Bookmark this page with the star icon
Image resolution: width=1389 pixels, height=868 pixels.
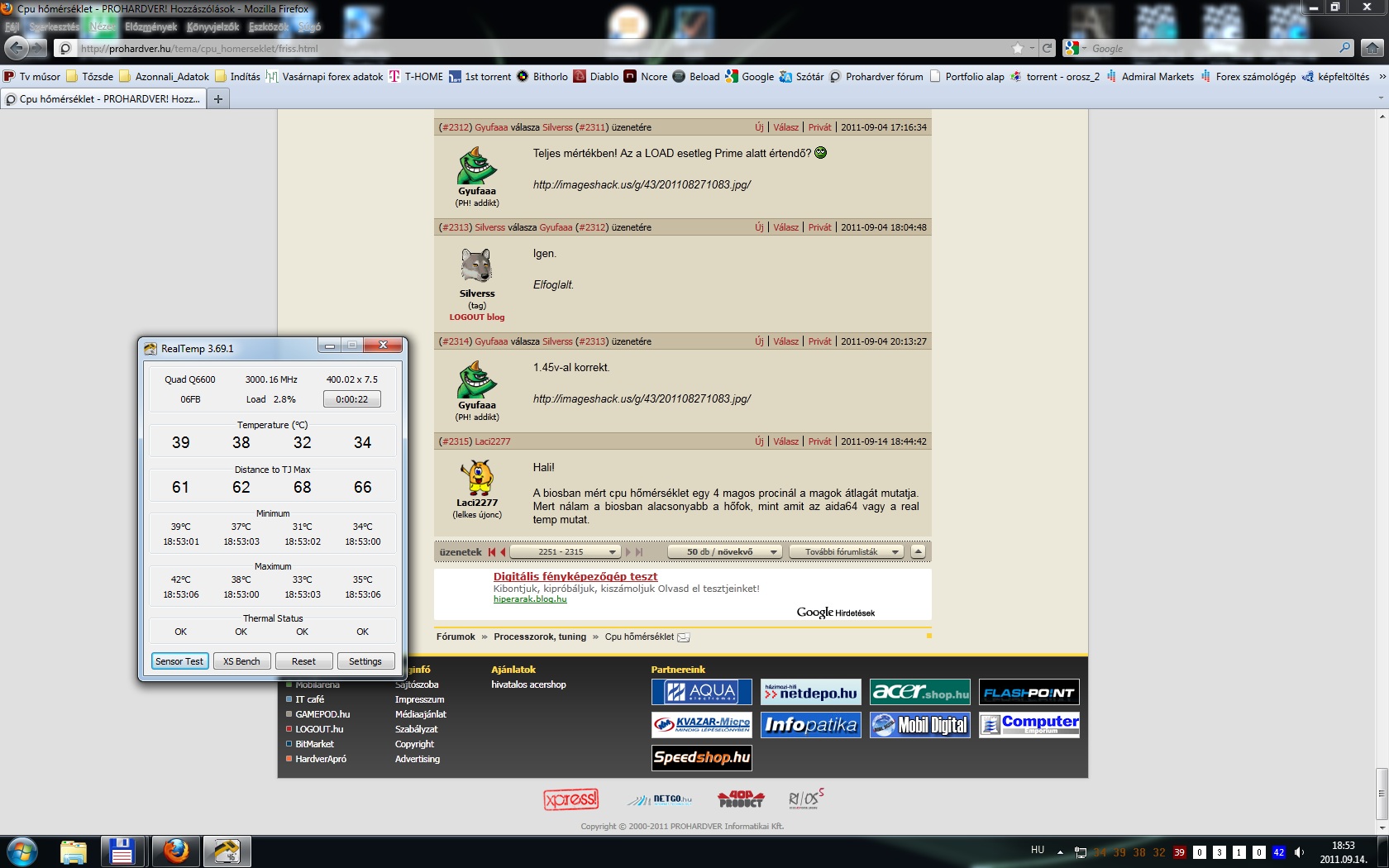click(x=1018, y=48)
